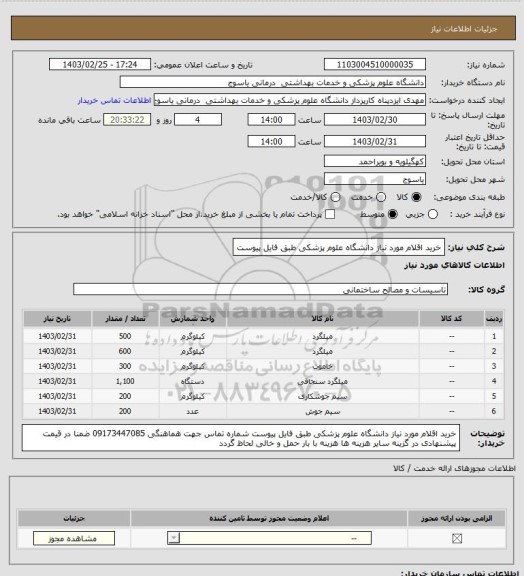The width and height of the screenshot is (524, 576).
Task: Click the delivery province field کهگیلویه و بویراحمد
Action: (375, 161)
